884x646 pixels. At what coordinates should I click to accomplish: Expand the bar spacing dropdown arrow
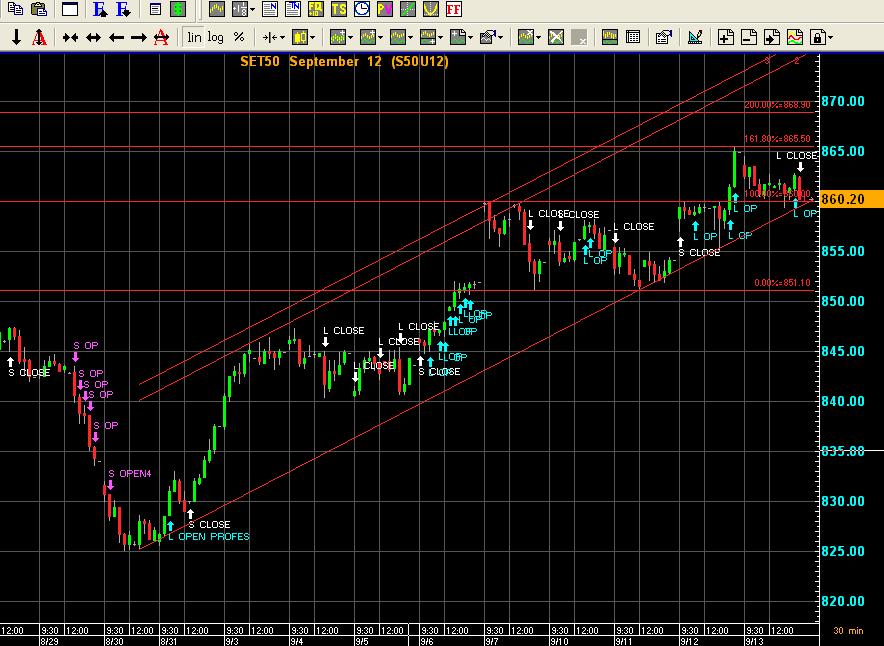pyautogui.click(x=284, y=38)
